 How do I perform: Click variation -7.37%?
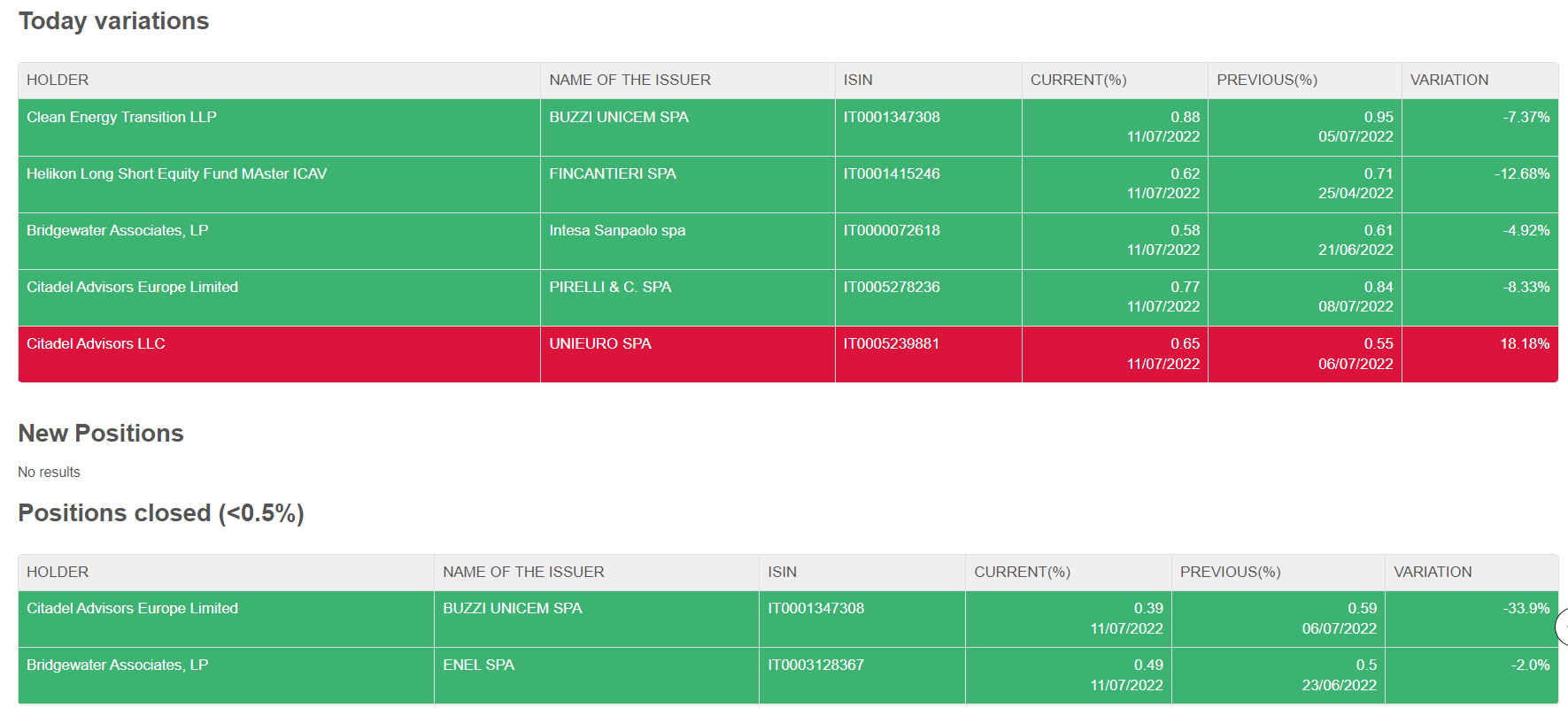[1526, 117]
